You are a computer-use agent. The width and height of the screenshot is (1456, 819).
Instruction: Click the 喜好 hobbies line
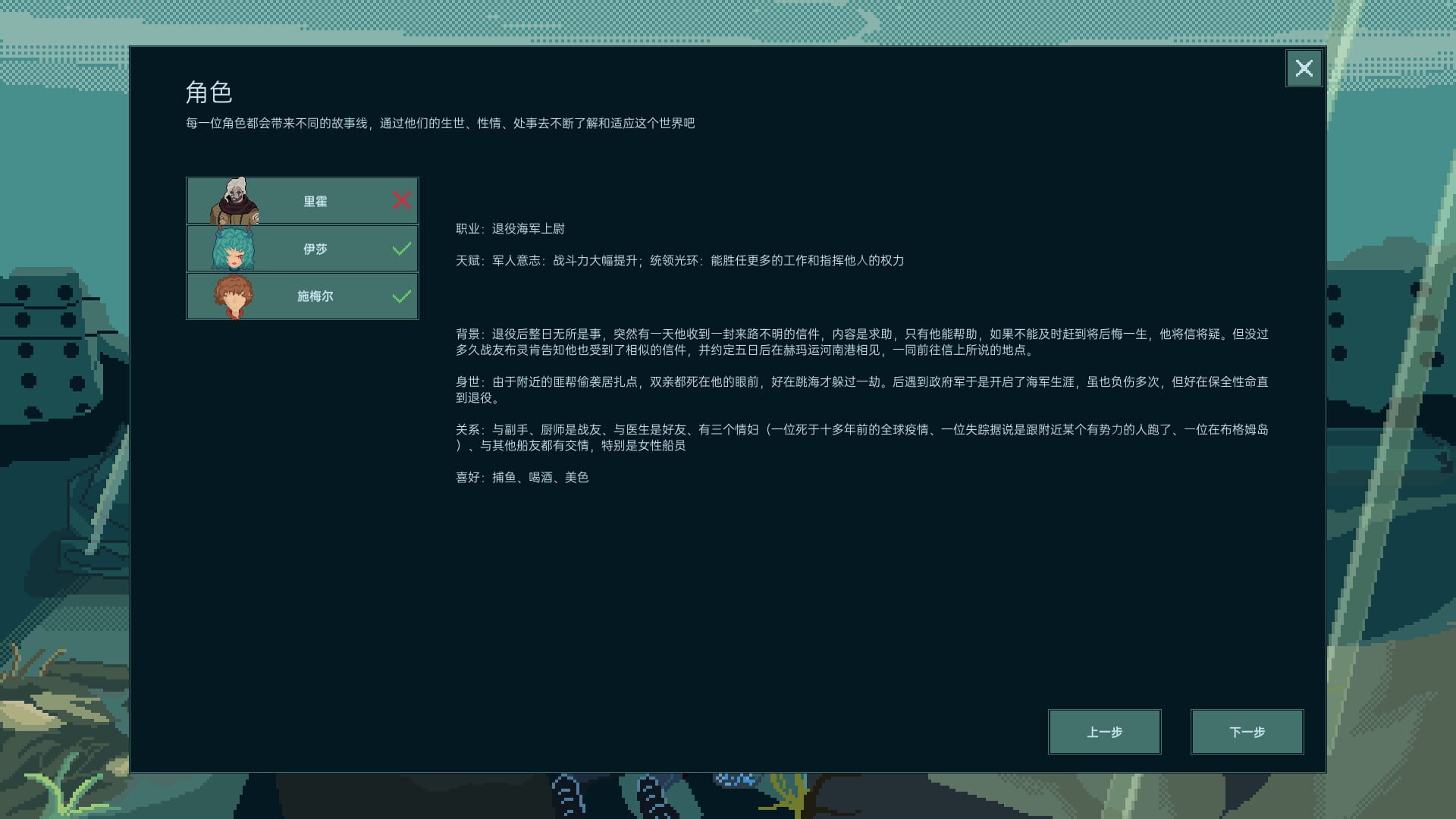click(522, 477)
